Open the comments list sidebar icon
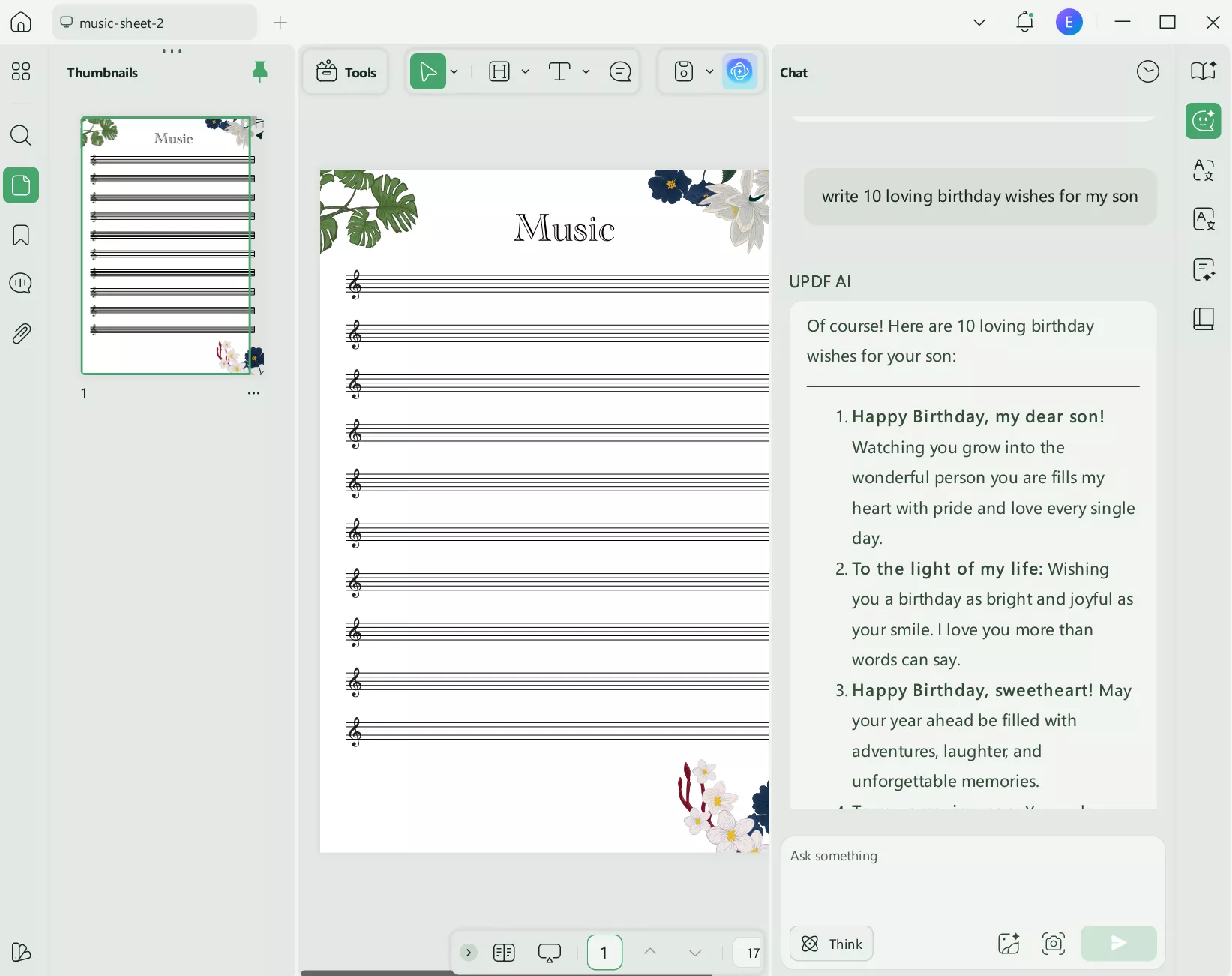 tap(21, 284)
